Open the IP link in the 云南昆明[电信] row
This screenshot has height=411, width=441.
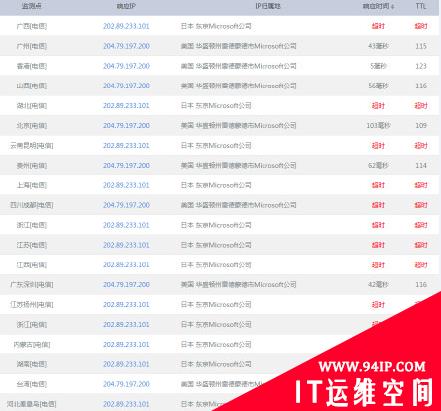pos(126,146)
